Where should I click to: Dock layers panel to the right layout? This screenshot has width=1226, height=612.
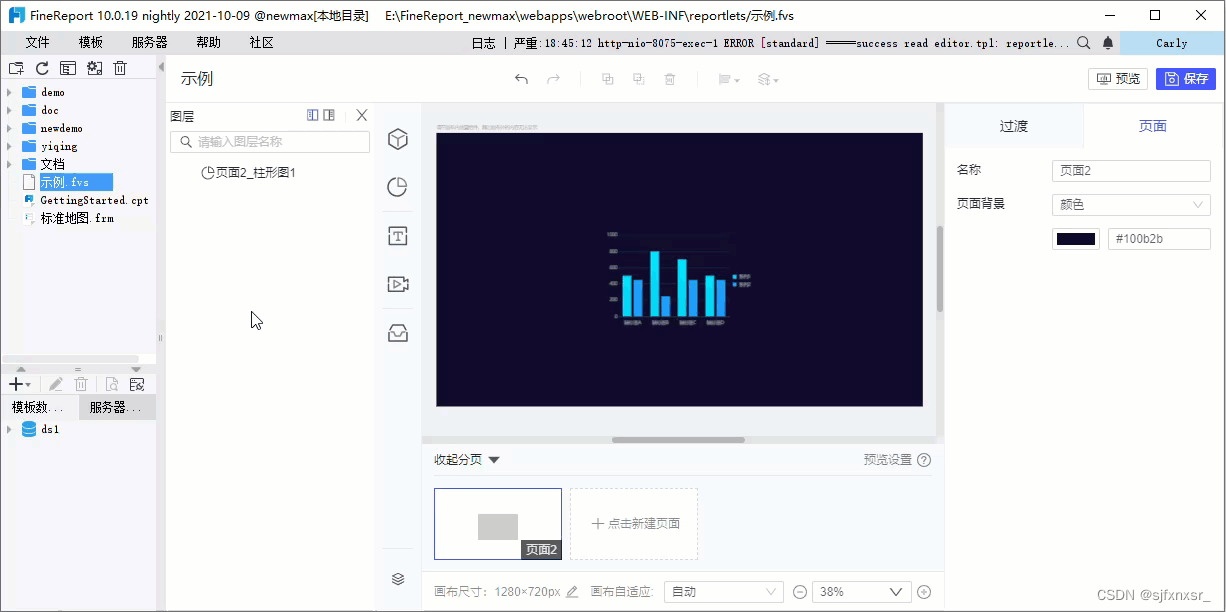[x=329, y=115]
